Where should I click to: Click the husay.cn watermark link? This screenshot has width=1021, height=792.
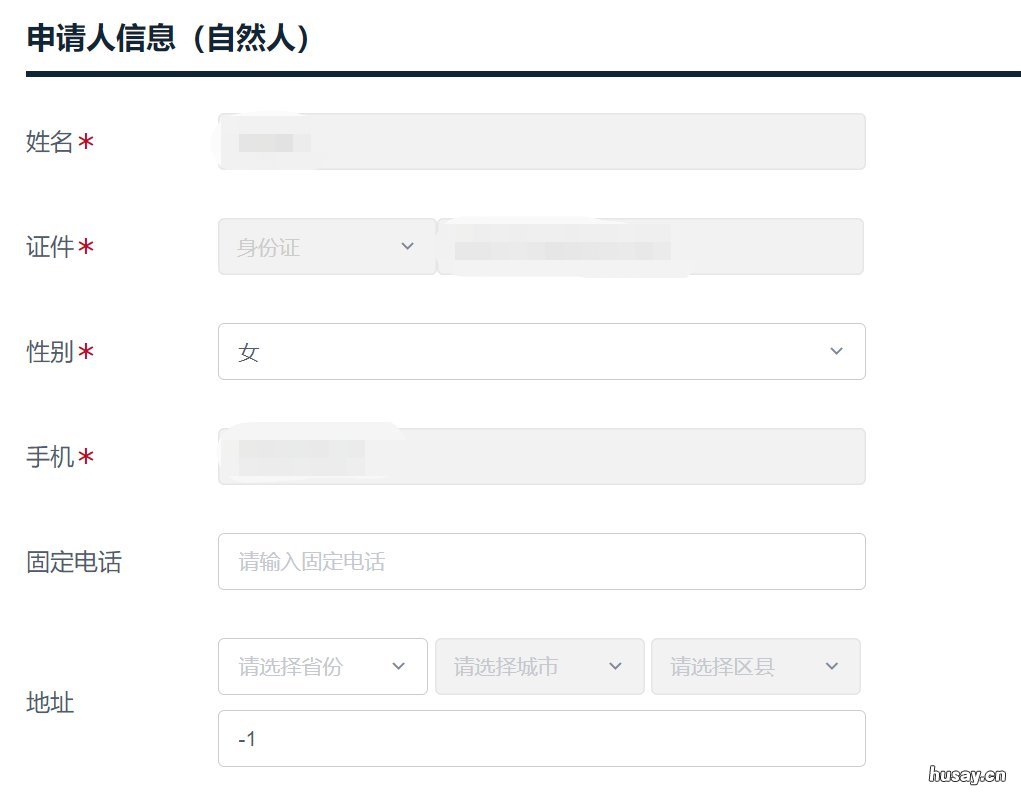[x=967, y=774]
